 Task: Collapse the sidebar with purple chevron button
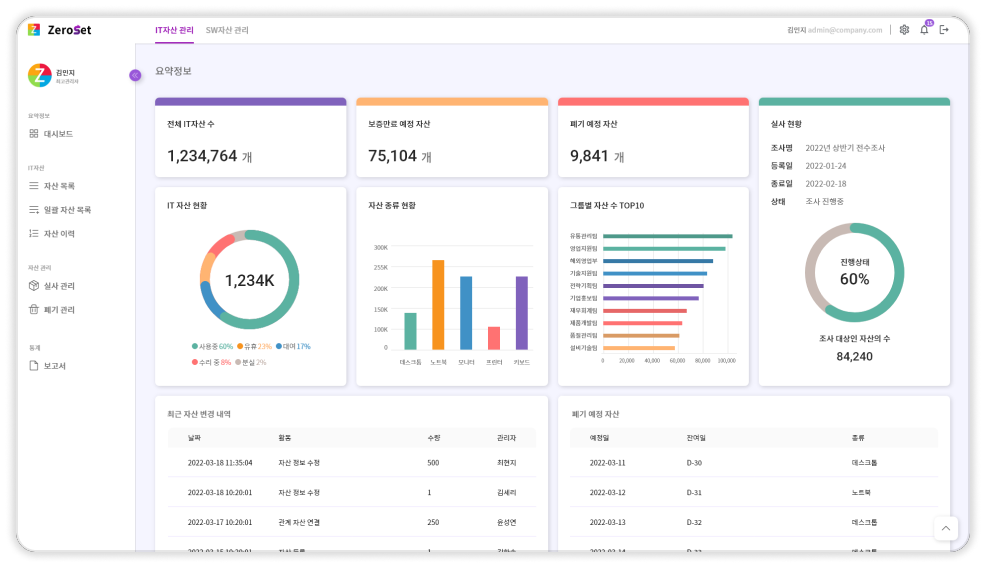(135, 75)
